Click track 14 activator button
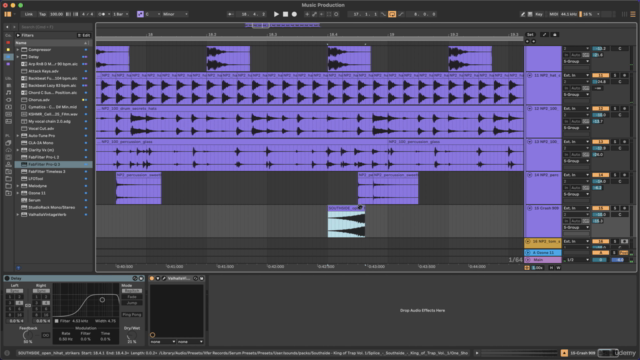 point(600,175)
